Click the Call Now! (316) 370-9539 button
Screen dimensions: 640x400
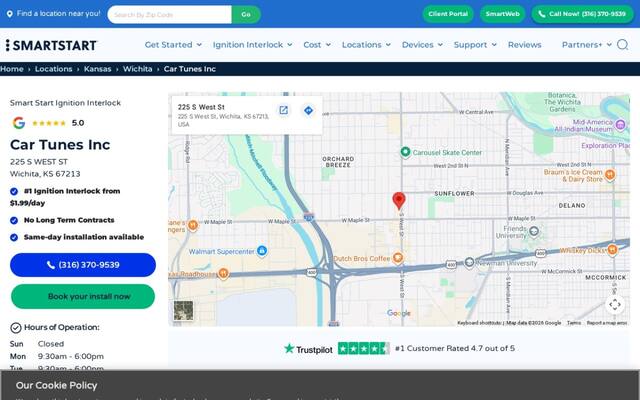click(582, 14)
